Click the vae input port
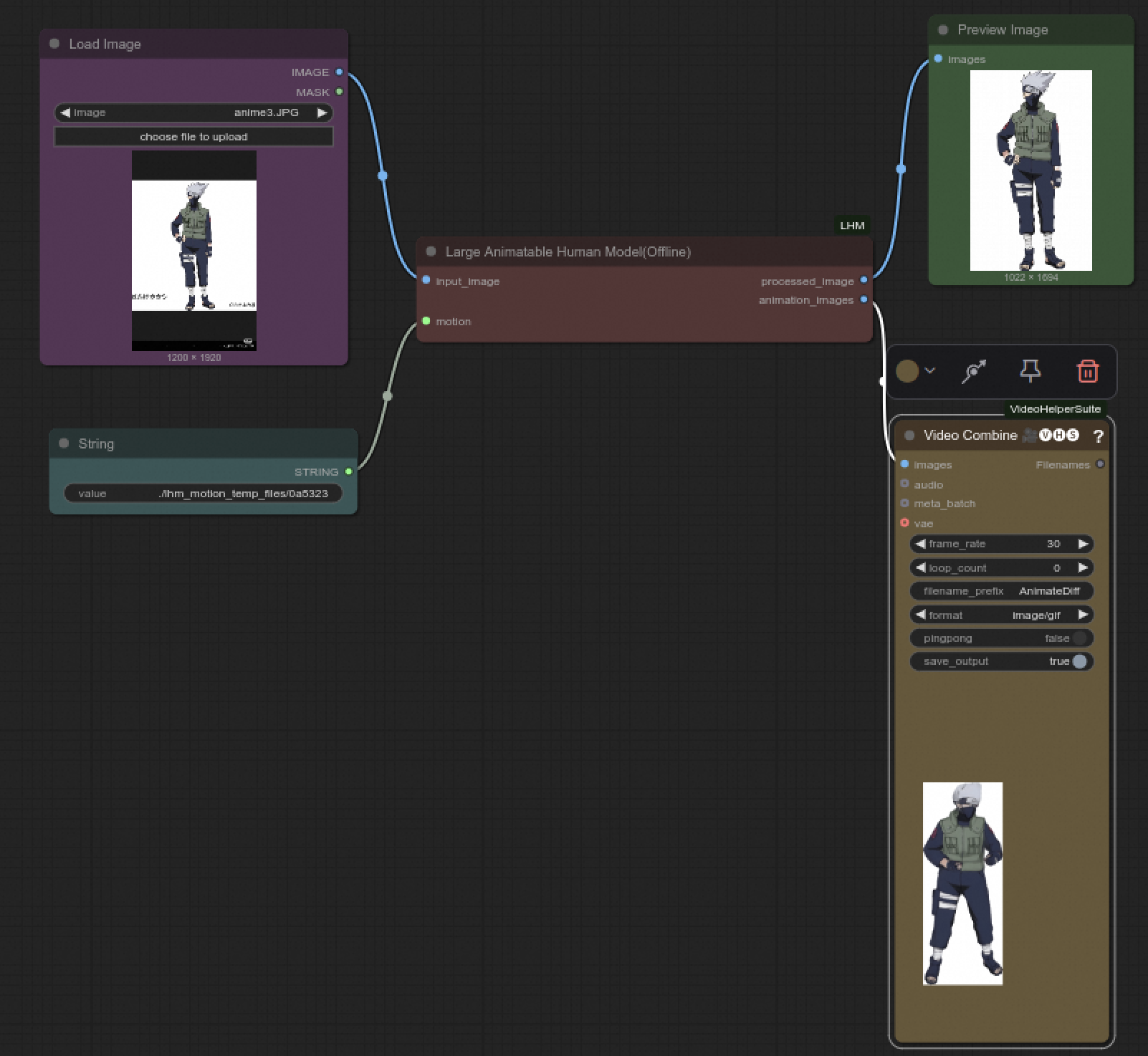The height and width of the screenshot is (1056, 1148). [904, 523]
